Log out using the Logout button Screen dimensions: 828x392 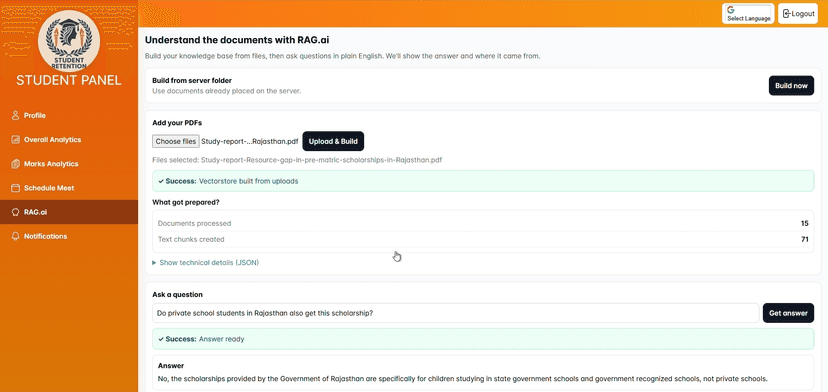pyautogui.click(x=798, y=14)
